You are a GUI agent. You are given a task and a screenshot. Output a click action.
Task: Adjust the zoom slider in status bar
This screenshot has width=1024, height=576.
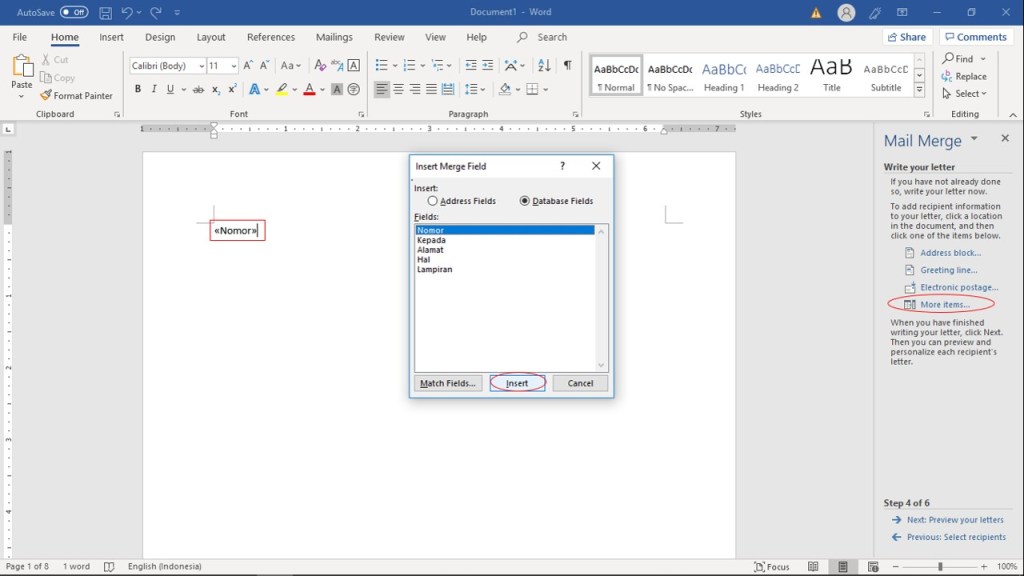coord(939,567)
